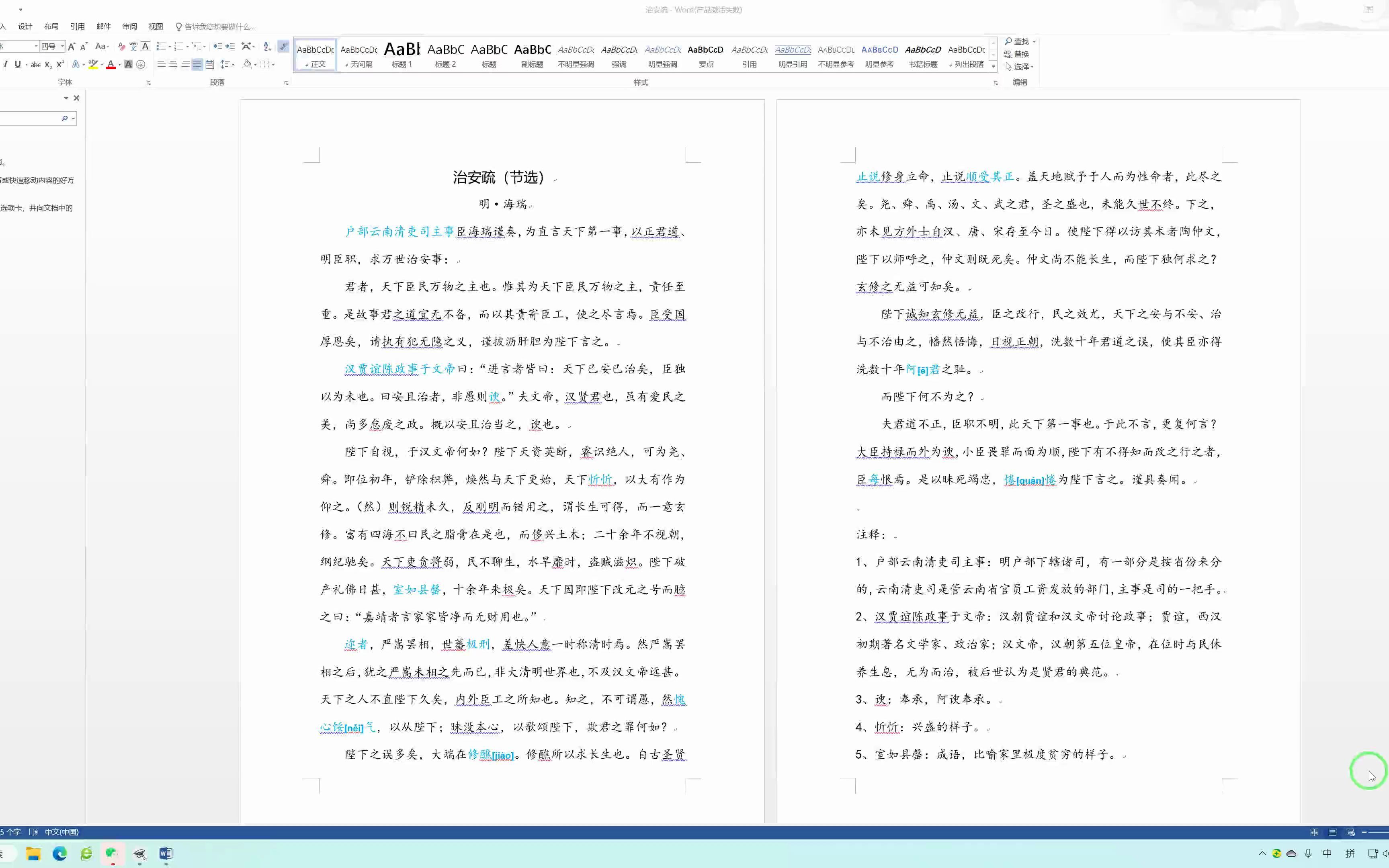
Task: Click 中文(中国) language in status bar
Action: click(61, 832)
